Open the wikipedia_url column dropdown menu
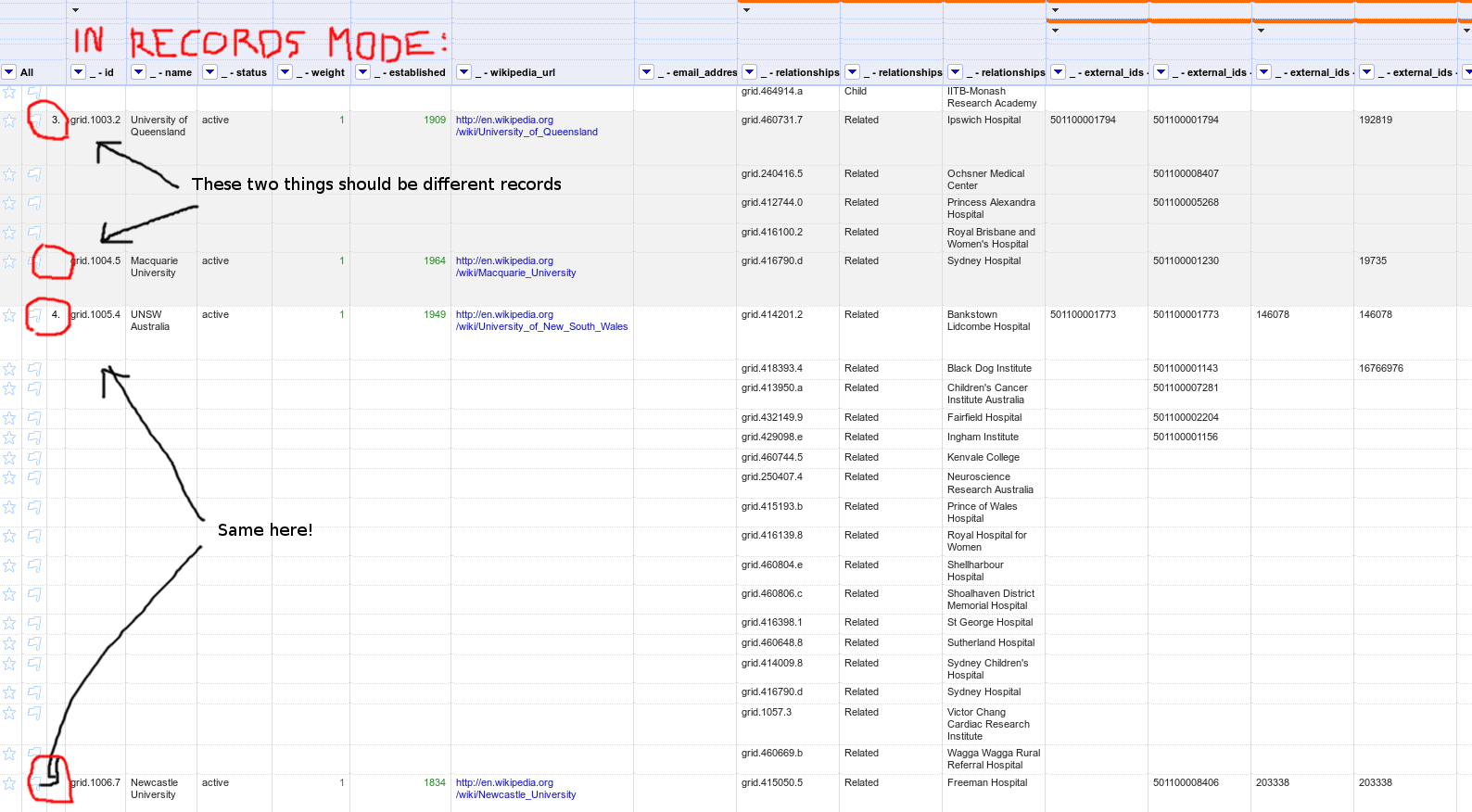This screenshot has height=812, width=1472. click(464, 72)
